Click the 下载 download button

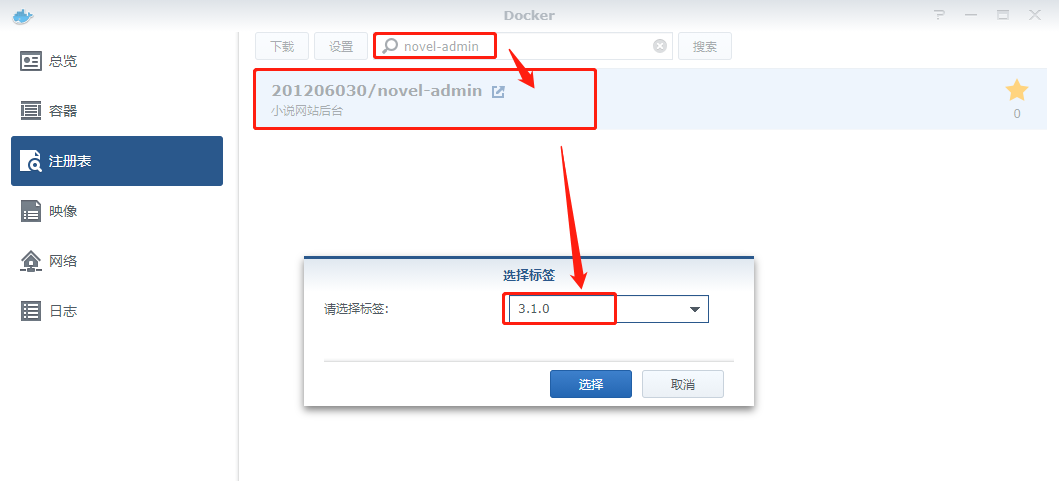click(x=282, y=46)
